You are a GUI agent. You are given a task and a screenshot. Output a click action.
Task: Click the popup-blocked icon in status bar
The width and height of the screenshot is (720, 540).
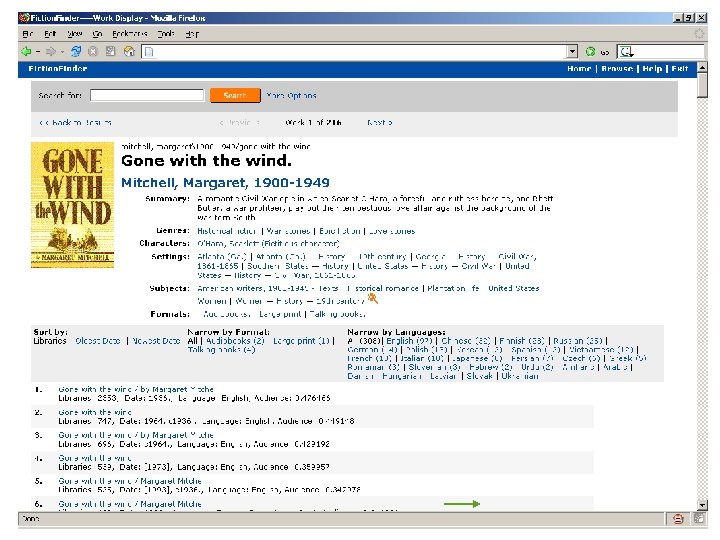click(x=678, y=519)
